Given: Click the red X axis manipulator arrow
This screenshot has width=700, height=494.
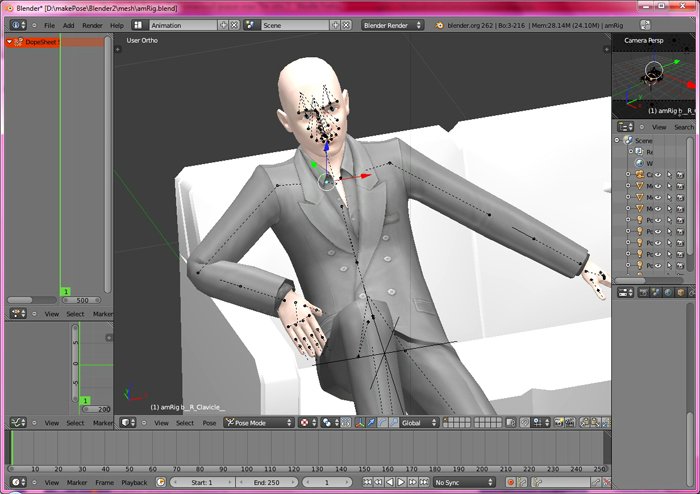Looking at the screenshot, I should 366,176.
